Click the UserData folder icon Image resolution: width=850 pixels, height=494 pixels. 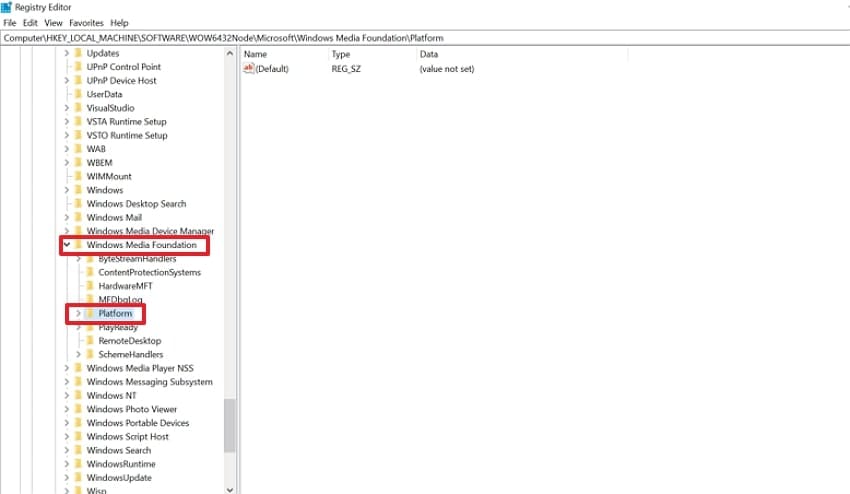78,94
